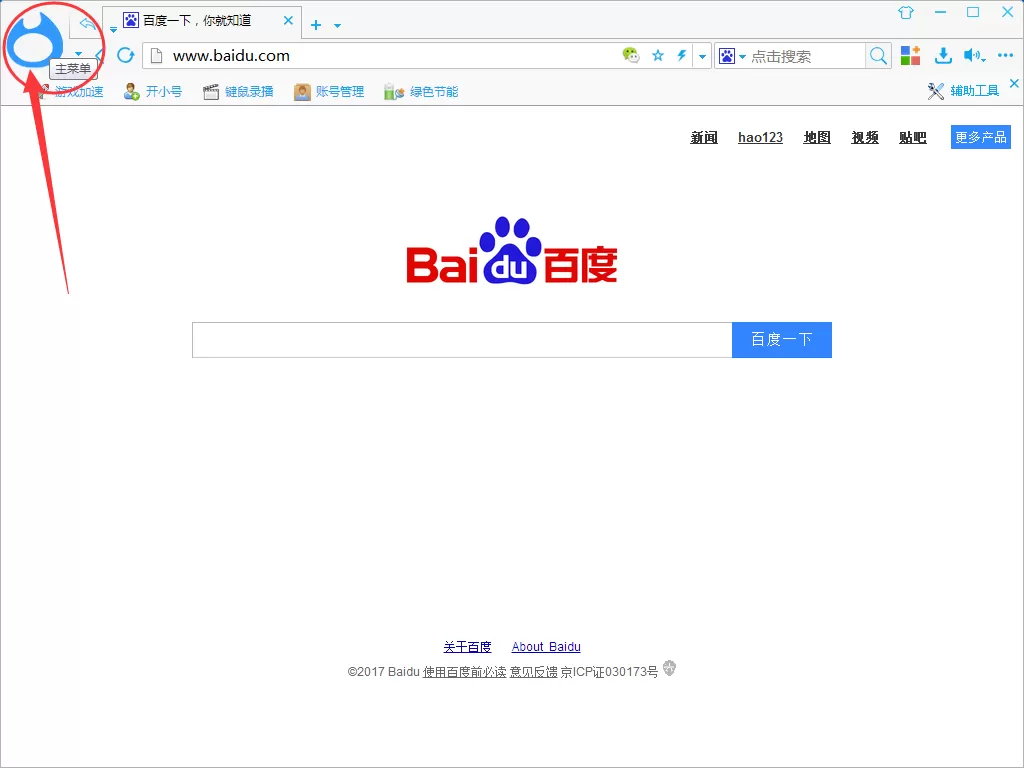Viewport: 1024px width, 768px height.
Task: Open the browser main menu logo
Action: click(x=33, y=40)
